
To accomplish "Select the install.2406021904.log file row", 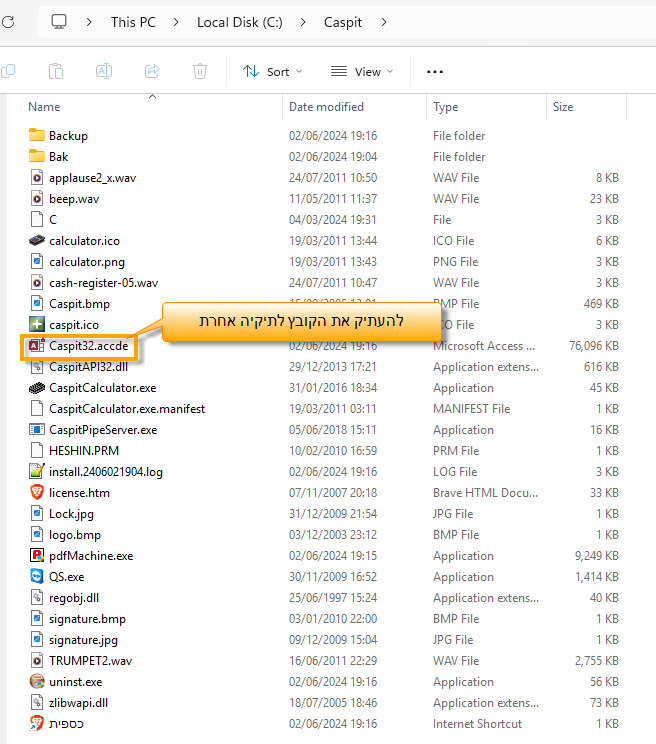I will tap(105, 472).
